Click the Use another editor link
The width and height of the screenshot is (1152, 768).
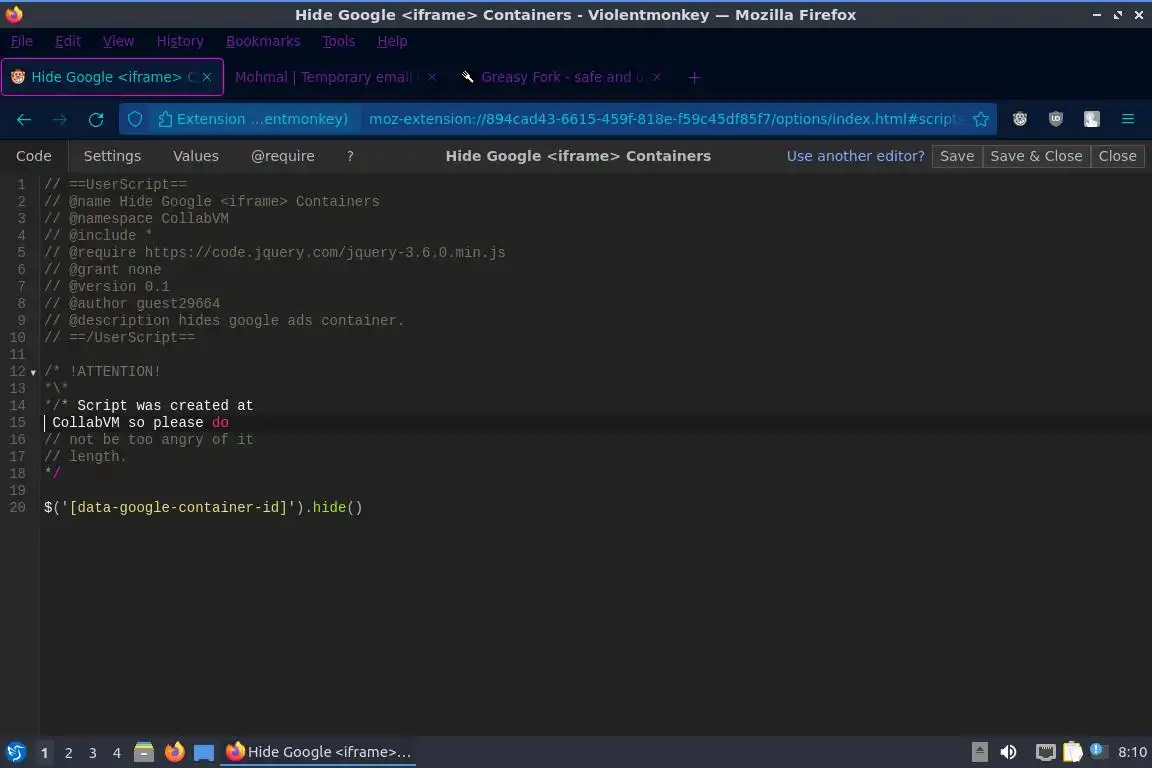point(855,156)
